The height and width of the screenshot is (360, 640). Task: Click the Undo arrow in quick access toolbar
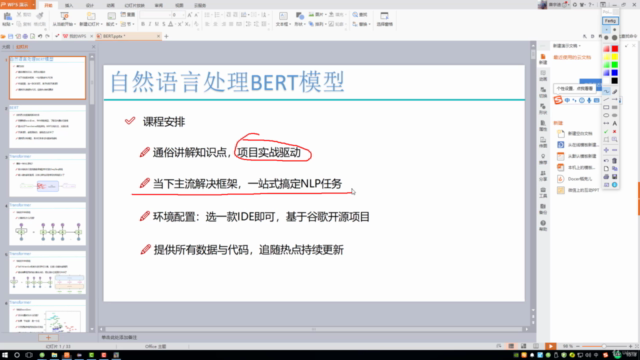(x=40, y=36)
